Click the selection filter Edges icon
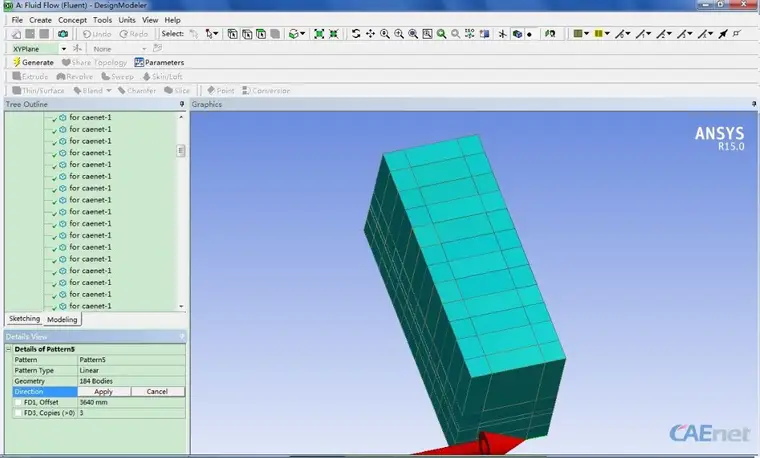760x458 pixels. coord(247,34)
